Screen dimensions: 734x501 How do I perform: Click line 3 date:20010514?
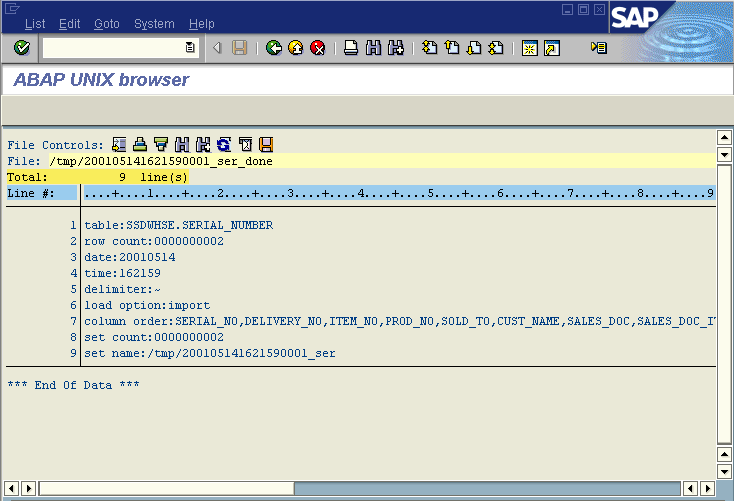[130, 257]
